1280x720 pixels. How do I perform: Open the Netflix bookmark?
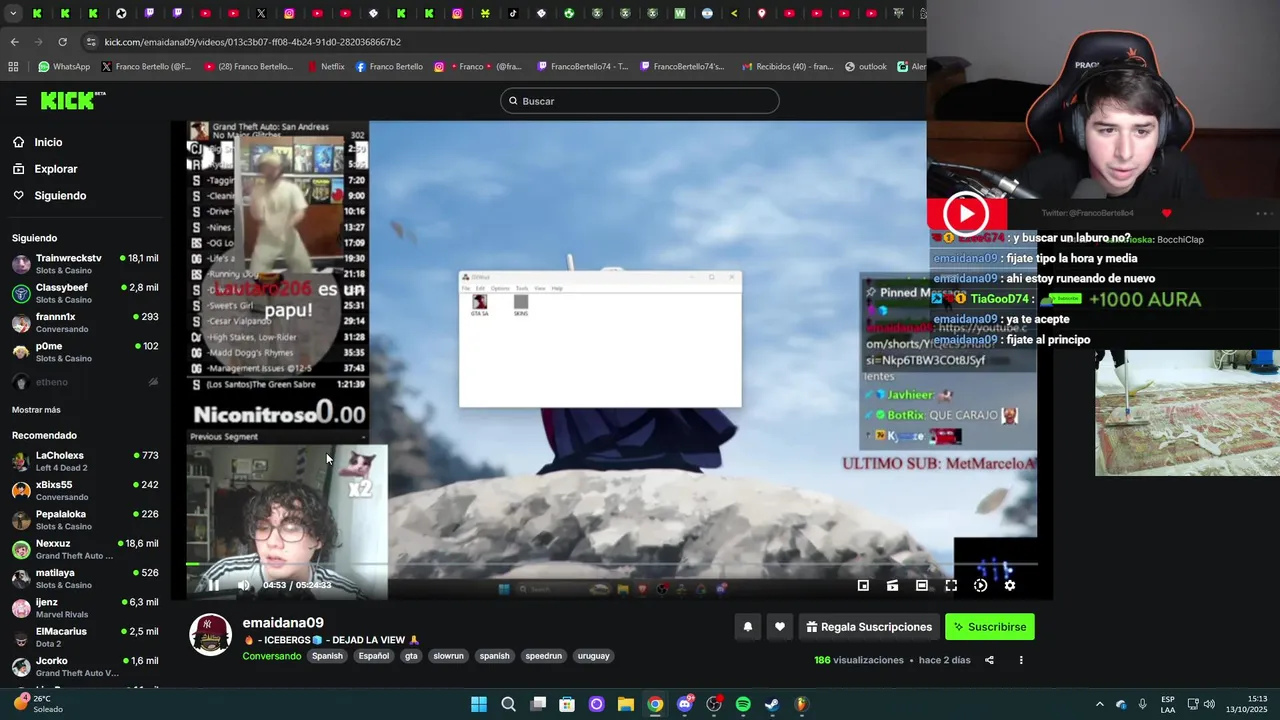point(326,67)
